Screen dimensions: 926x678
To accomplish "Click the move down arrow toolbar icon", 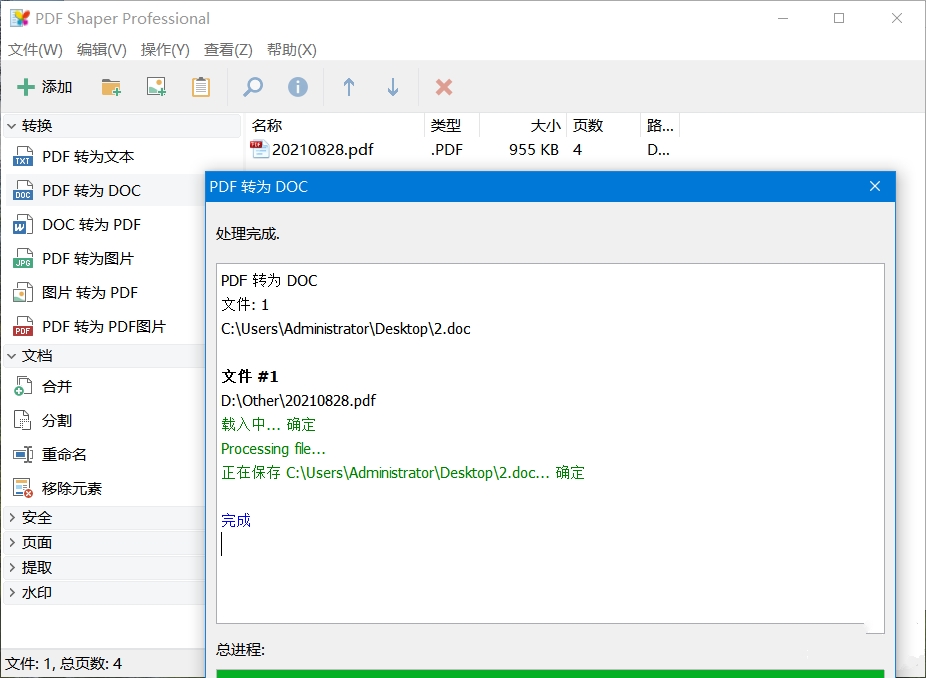I will pos(393,86).
